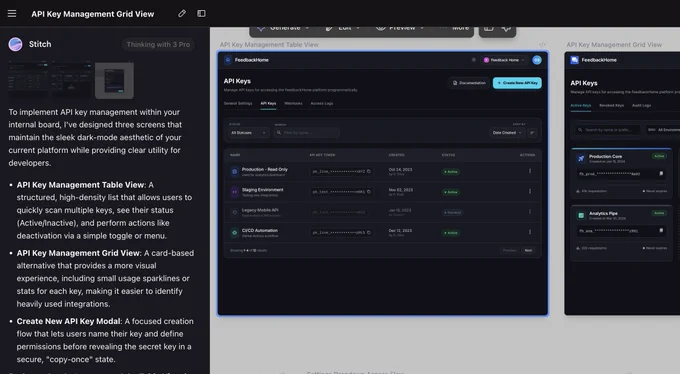Click the Staging Environment key icon
The width and height of the screenshot is (680, 374).
coord(235,192)
